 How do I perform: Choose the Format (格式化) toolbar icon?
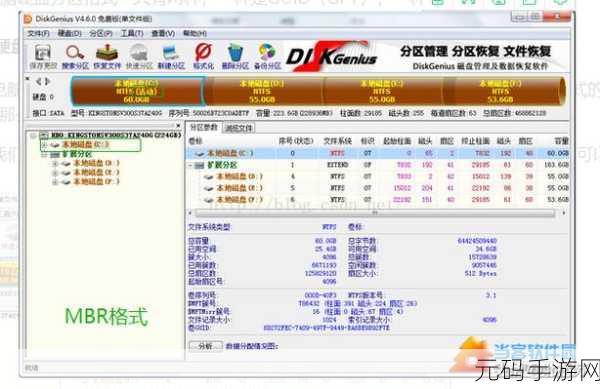tap(203, 57)
